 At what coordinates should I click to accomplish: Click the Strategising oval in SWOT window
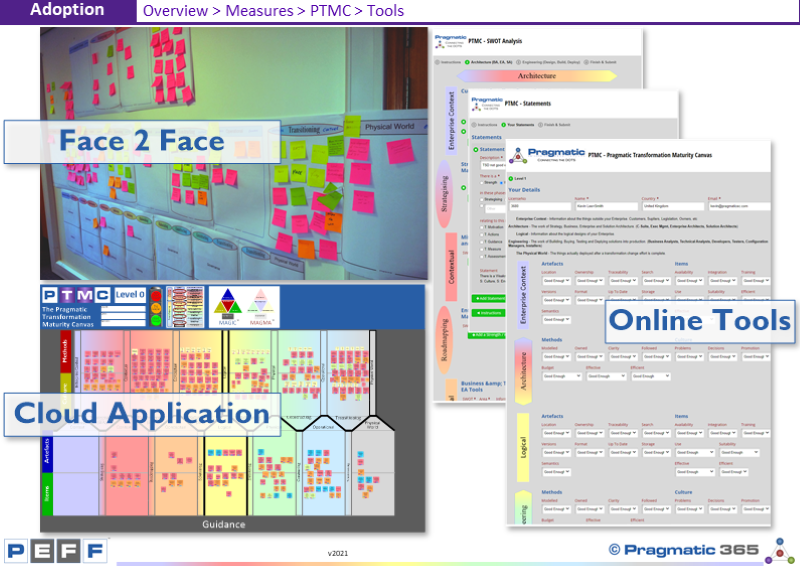point(444,193)
